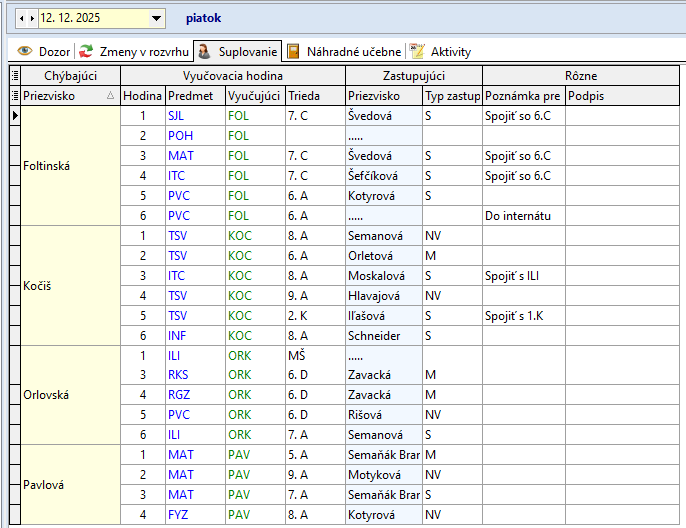Image resolution: width=686 pixels, height=528 pixels.
Task: Open the Náhradné učebne tab
Action: [x=344, y=51]
